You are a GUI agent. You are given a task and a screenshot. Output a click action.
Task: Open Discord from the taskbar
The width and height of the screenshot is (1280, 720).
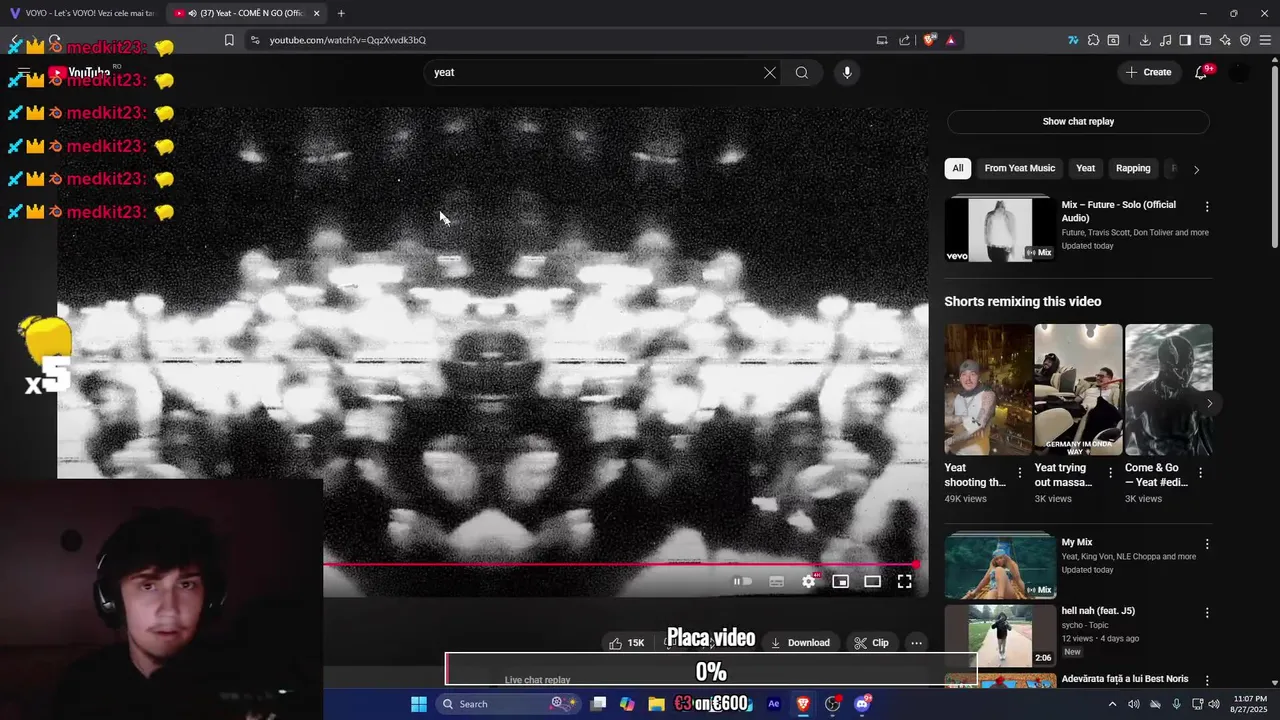point(862,704)
